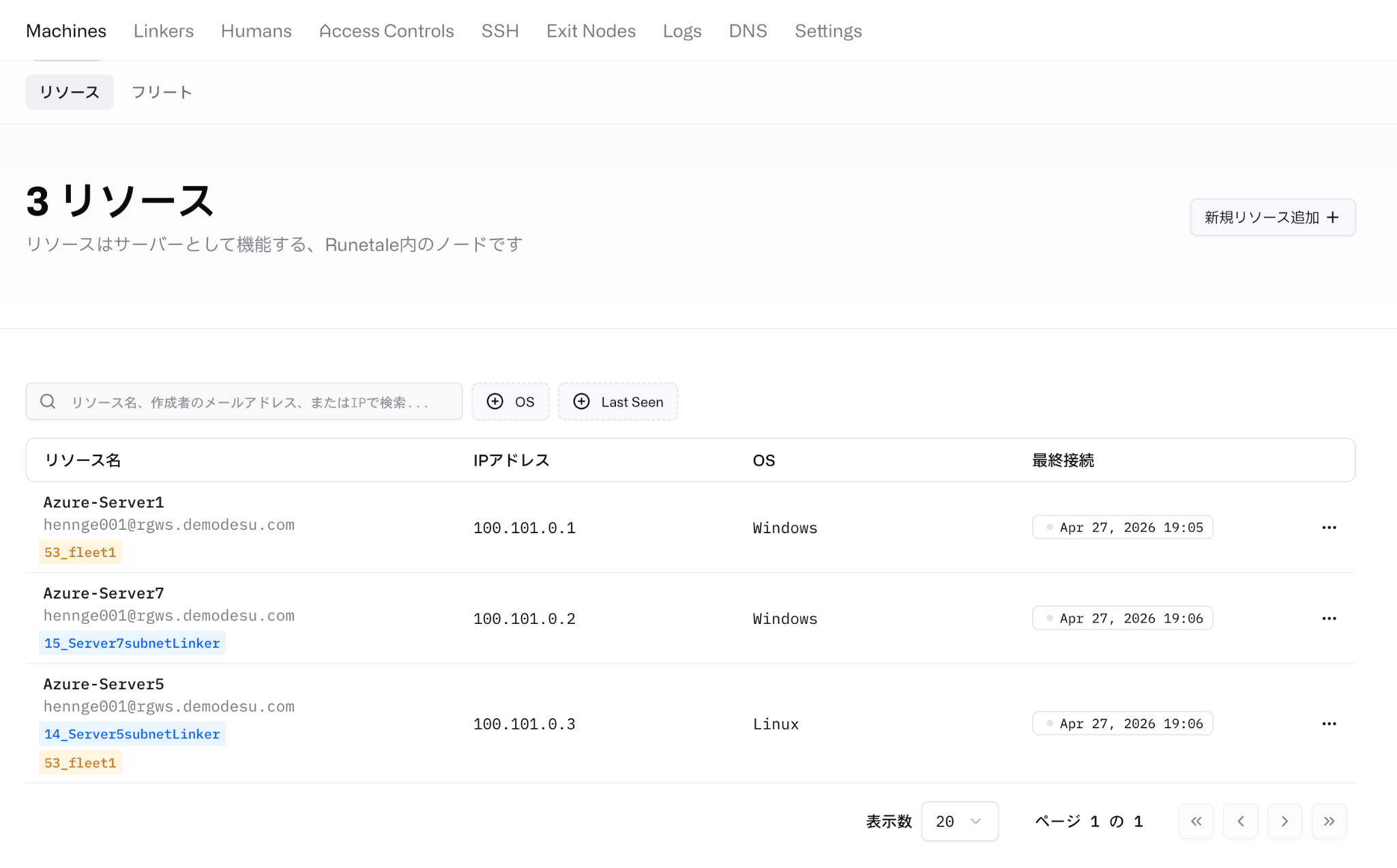The height and width of the screenshot is (868, 1397).
Task: Click the email under Azure-Server5
Action: 169,706
